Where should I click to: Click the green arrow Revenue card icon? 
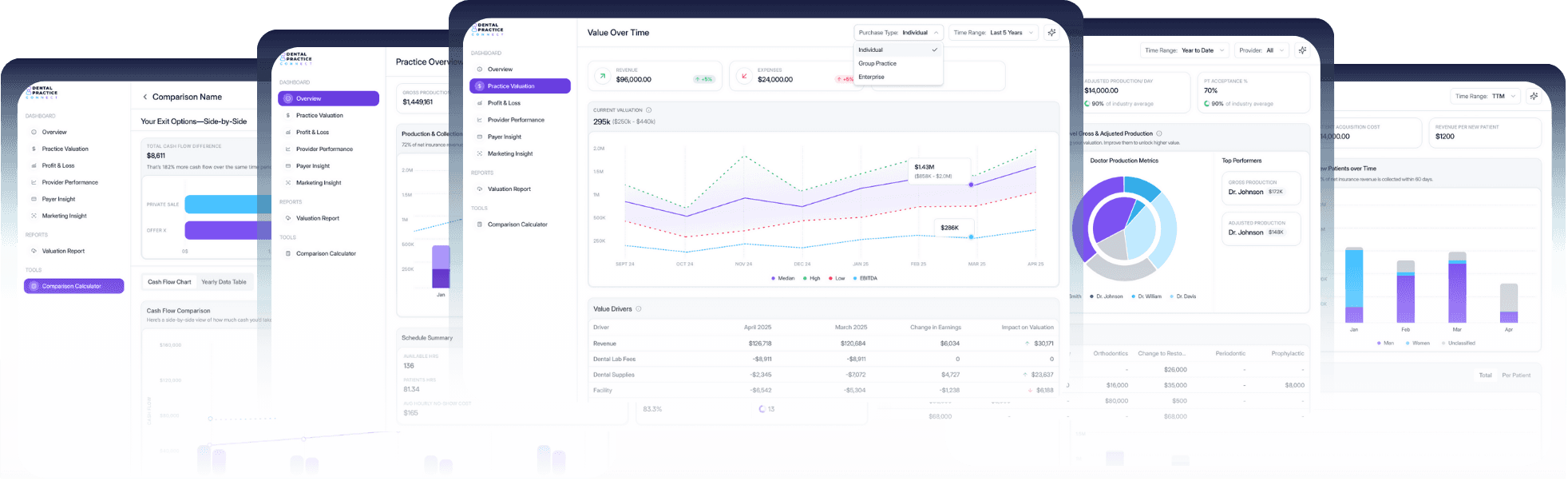(x=602, y=77)
